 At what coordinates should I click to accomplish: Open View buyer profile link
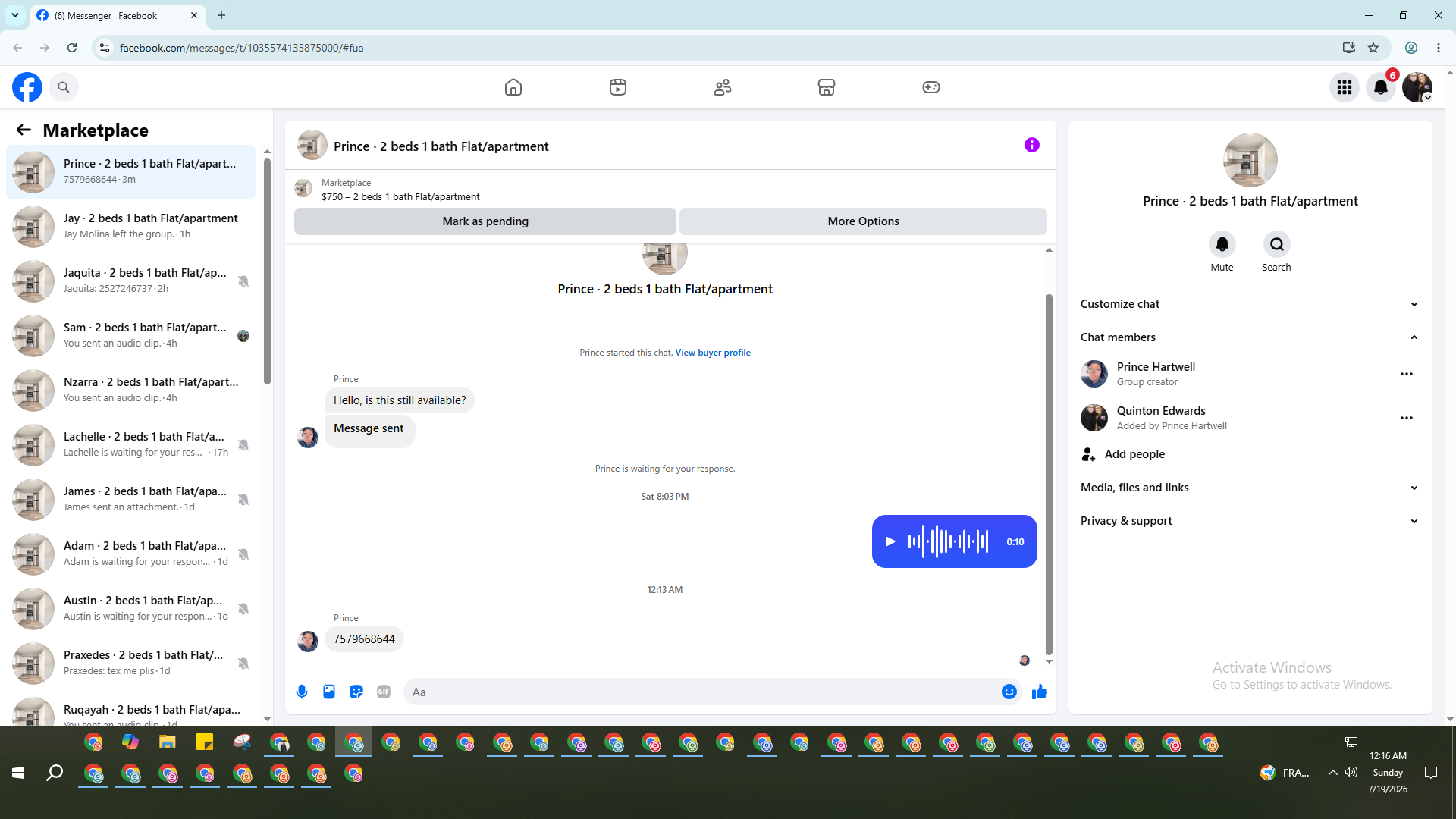[713, 353]
